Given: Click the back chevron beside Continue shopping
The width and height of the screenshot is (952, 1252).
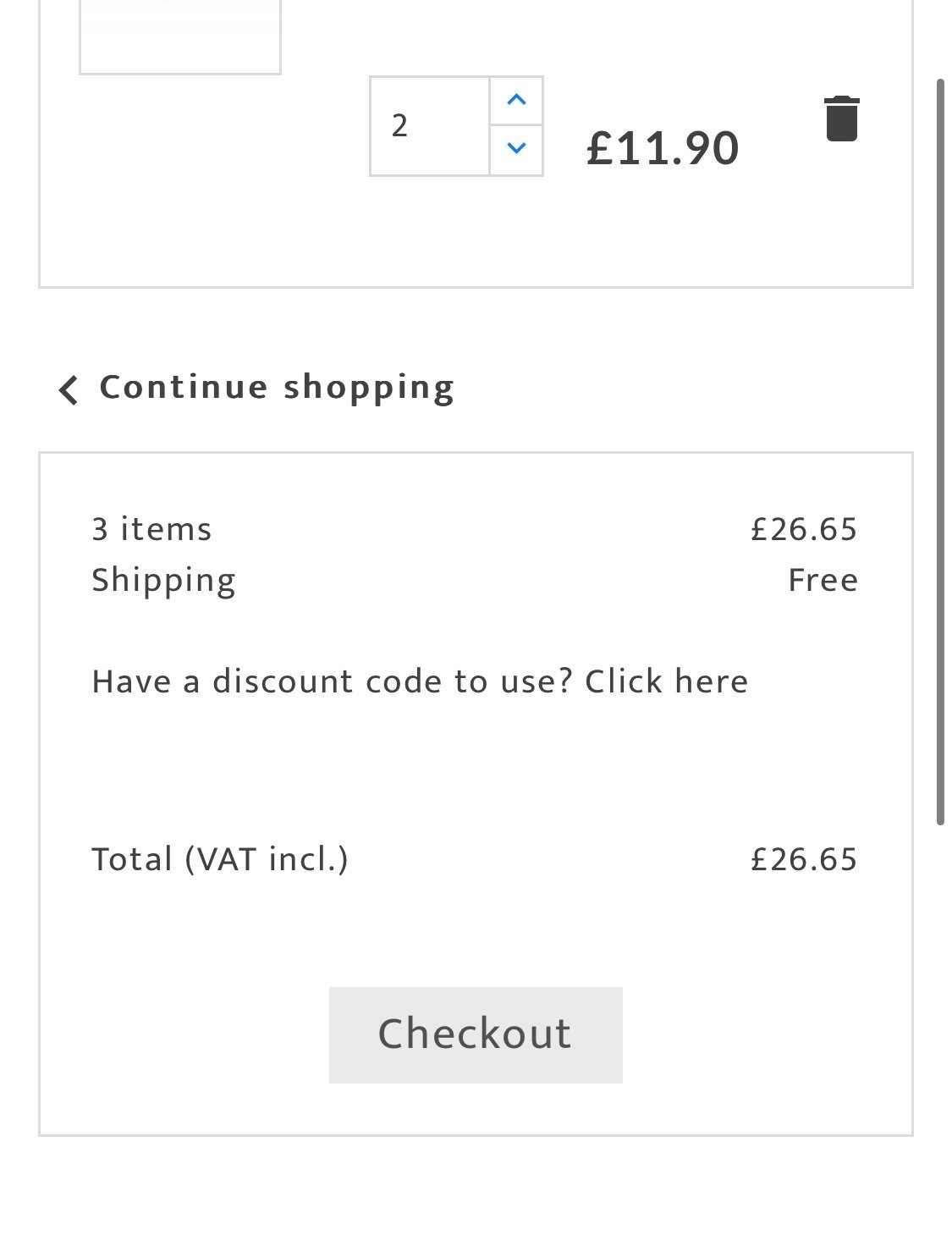Looking at the screenshot, I should [x=69, y=390].
